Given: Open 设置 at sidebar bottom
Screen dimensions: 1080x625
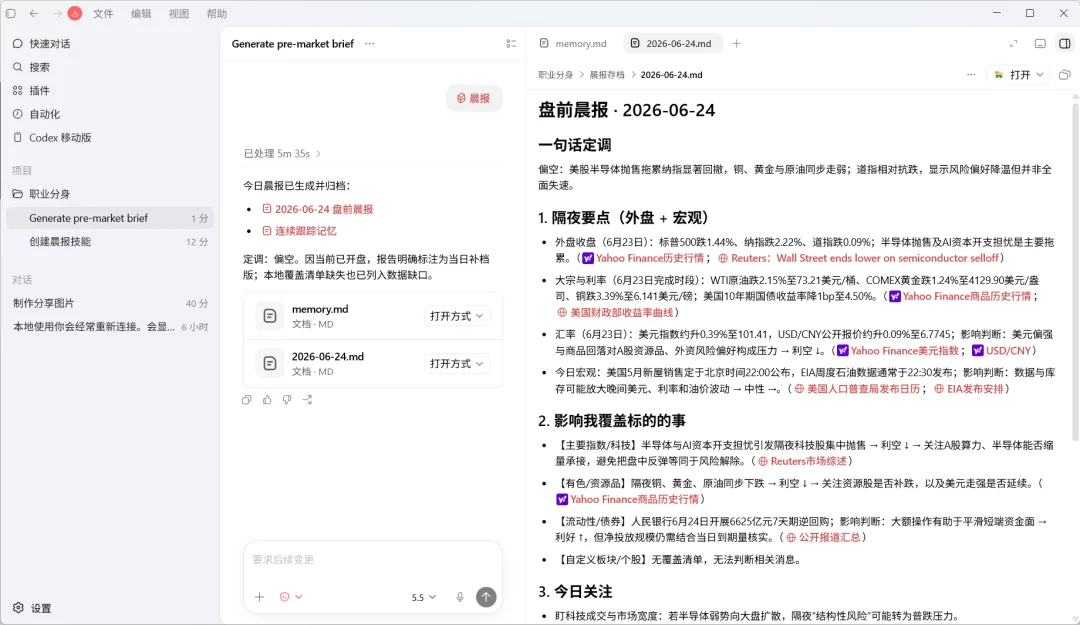Looking at the screenshot, I should pos(32,608).
